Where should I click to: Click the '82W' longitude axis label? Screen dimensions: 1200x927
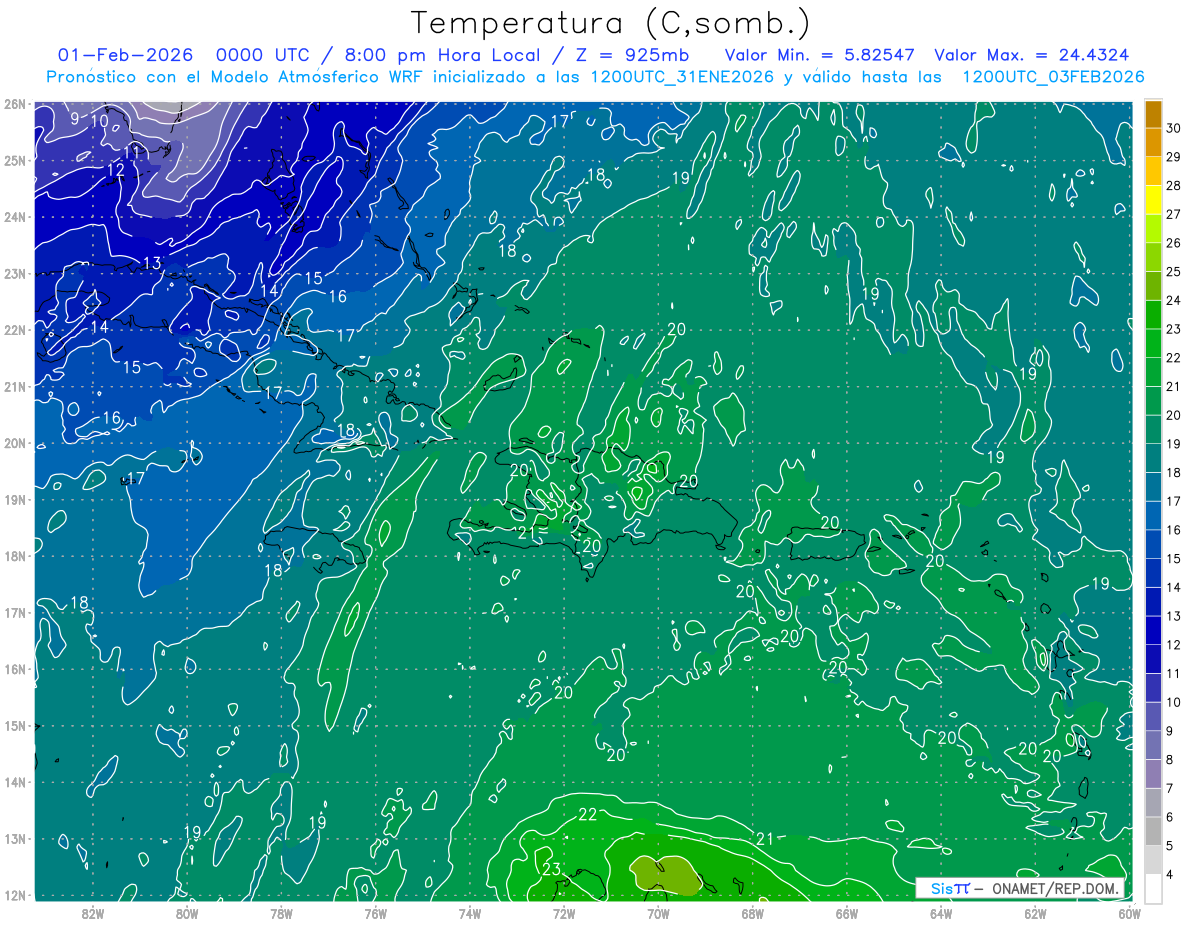point(93,912)
